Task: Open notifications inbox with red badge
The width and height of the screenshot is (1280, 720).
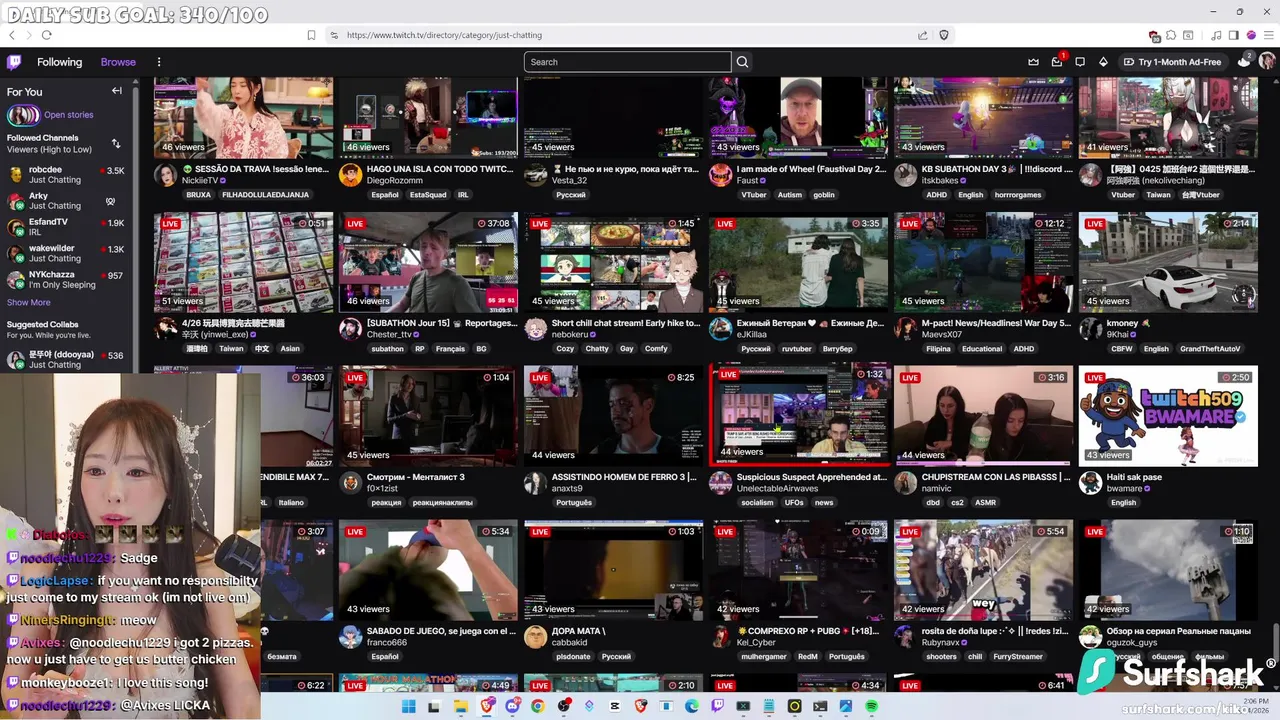Action: coord(1057,62)
